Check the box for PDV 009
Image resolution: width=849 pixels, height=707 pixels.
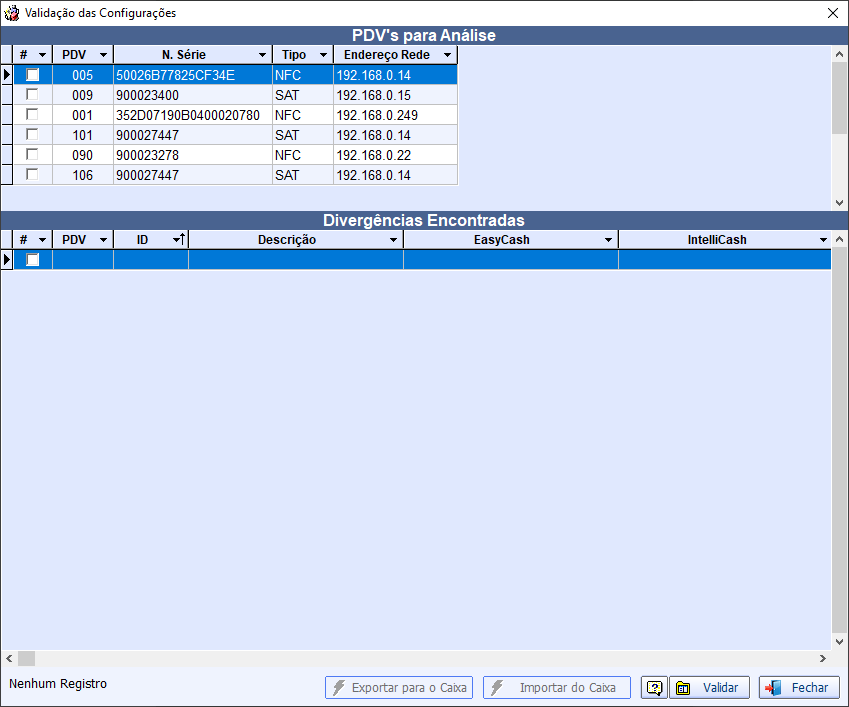[x=33, y=95]
